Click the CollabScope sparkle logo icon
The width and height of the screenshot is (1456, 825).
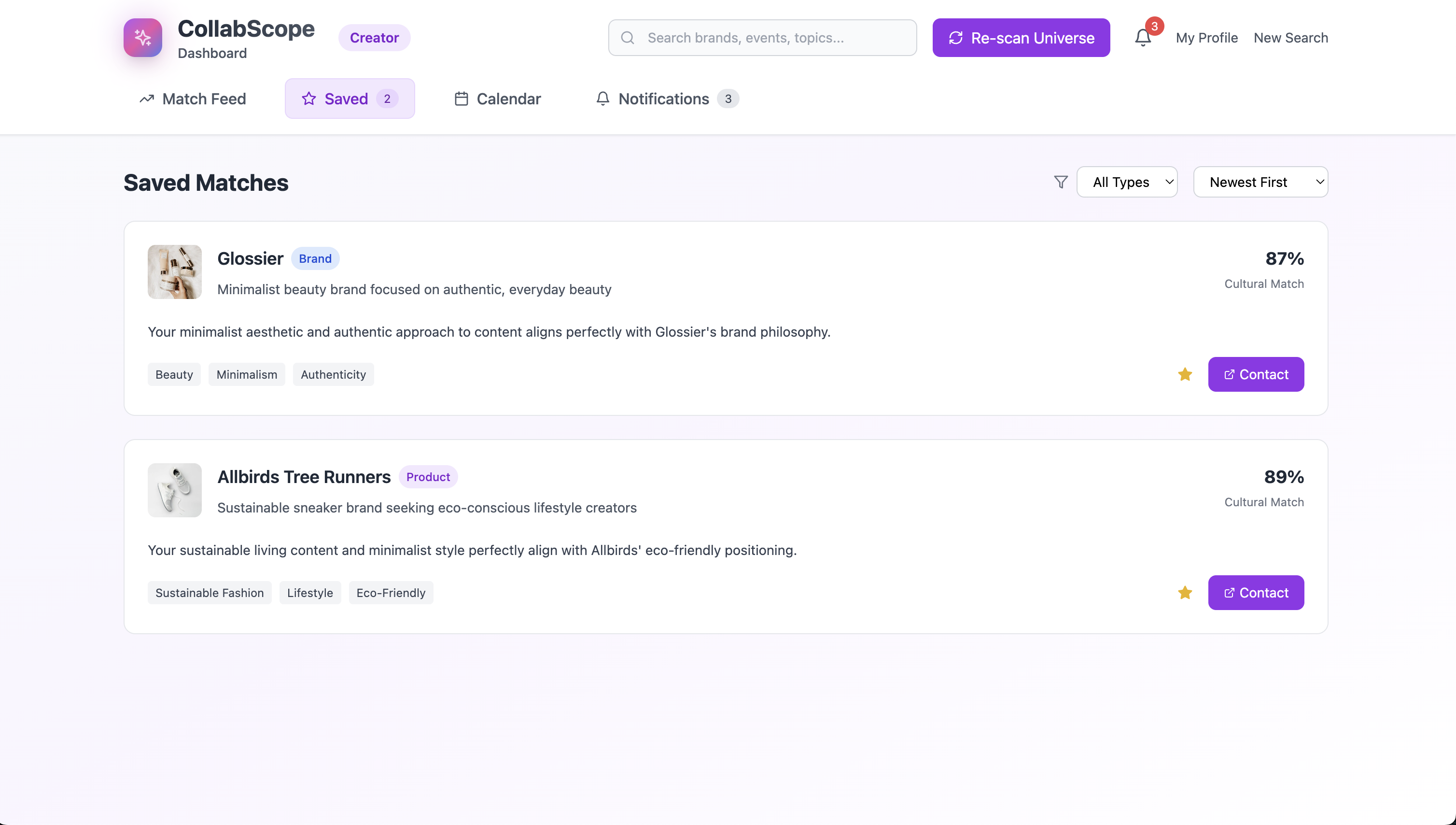(143, 37)
